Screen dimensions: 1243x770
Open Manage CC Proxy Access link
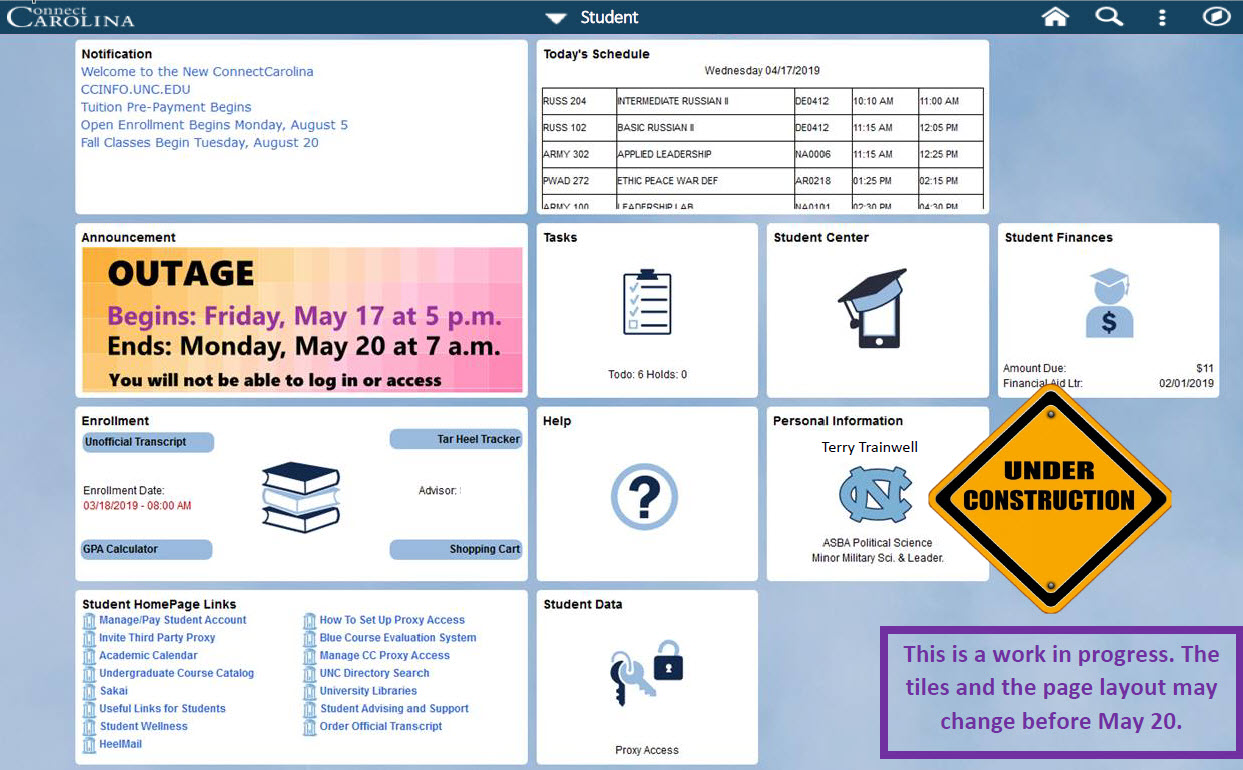coord(384,656)
